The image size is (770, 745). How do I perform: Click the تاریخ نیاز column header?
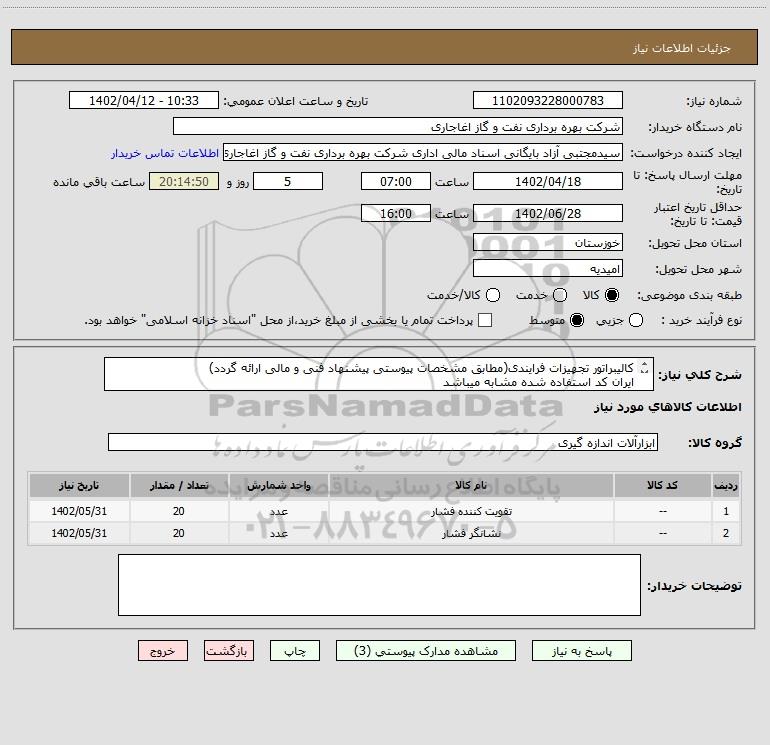79,485
